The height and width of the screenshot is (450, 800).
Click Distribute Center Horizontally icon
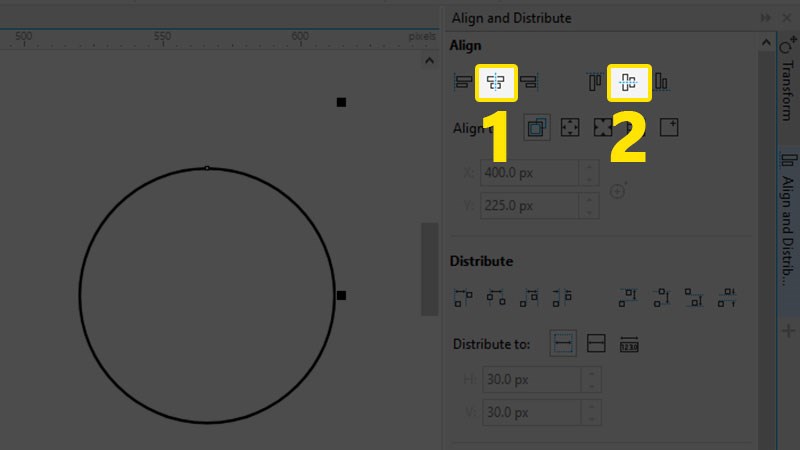pos(496,297)
